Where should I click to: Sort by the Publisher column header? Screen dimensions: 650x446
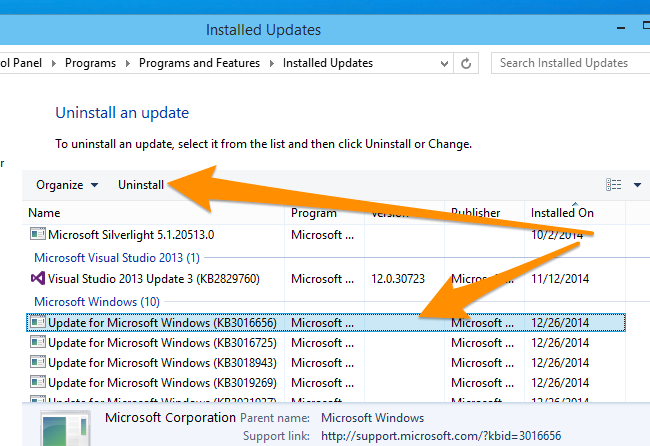click(475, 213)
